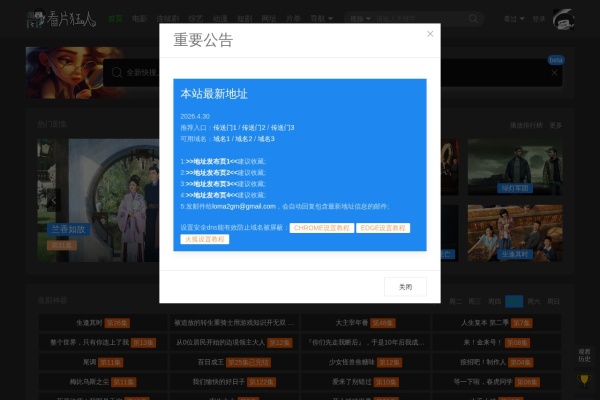Open 等一下啦,春虎同学 entry
The width and height of the screenshot is (600, 400).
497,382
